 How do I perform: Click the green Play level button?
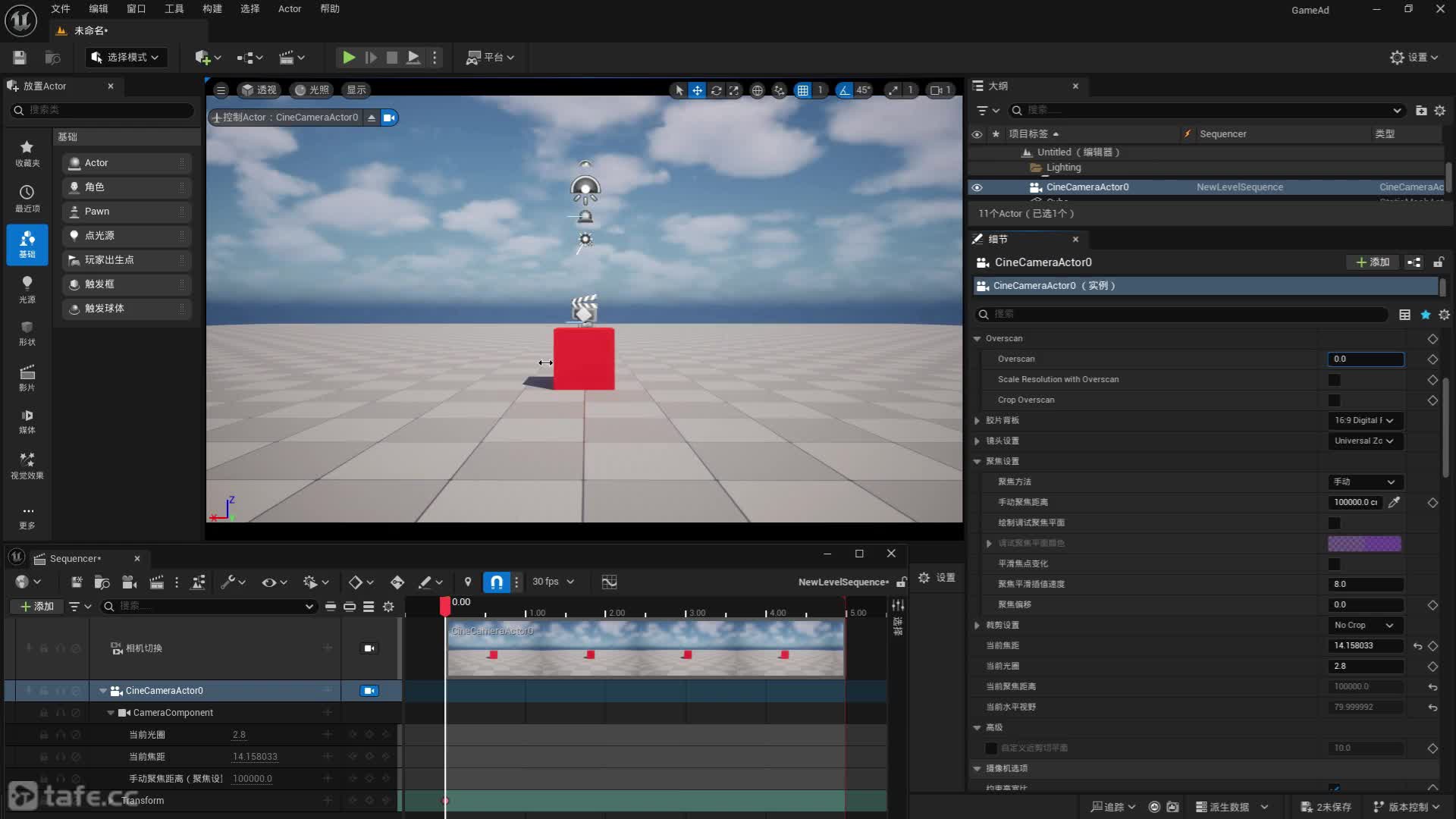[x=348, y=57]
